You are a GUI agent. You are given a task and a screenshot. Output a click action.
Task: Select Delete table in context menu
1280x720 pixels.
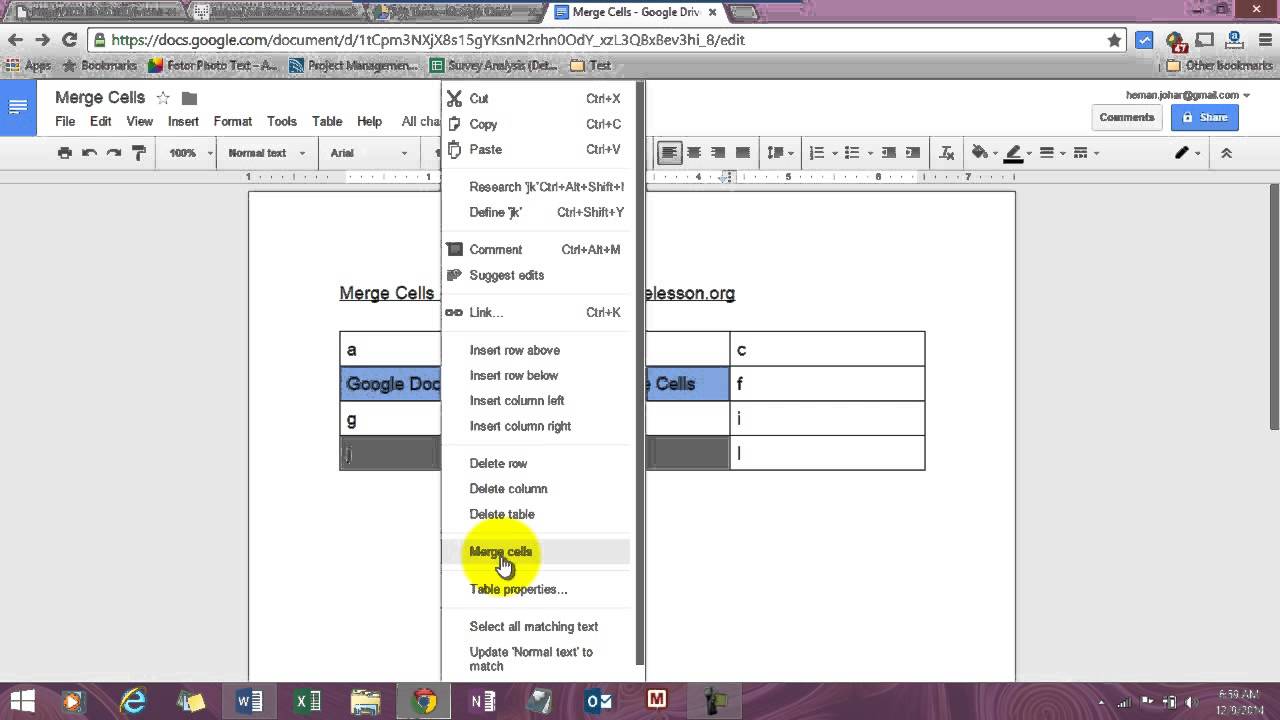[536, 514]
